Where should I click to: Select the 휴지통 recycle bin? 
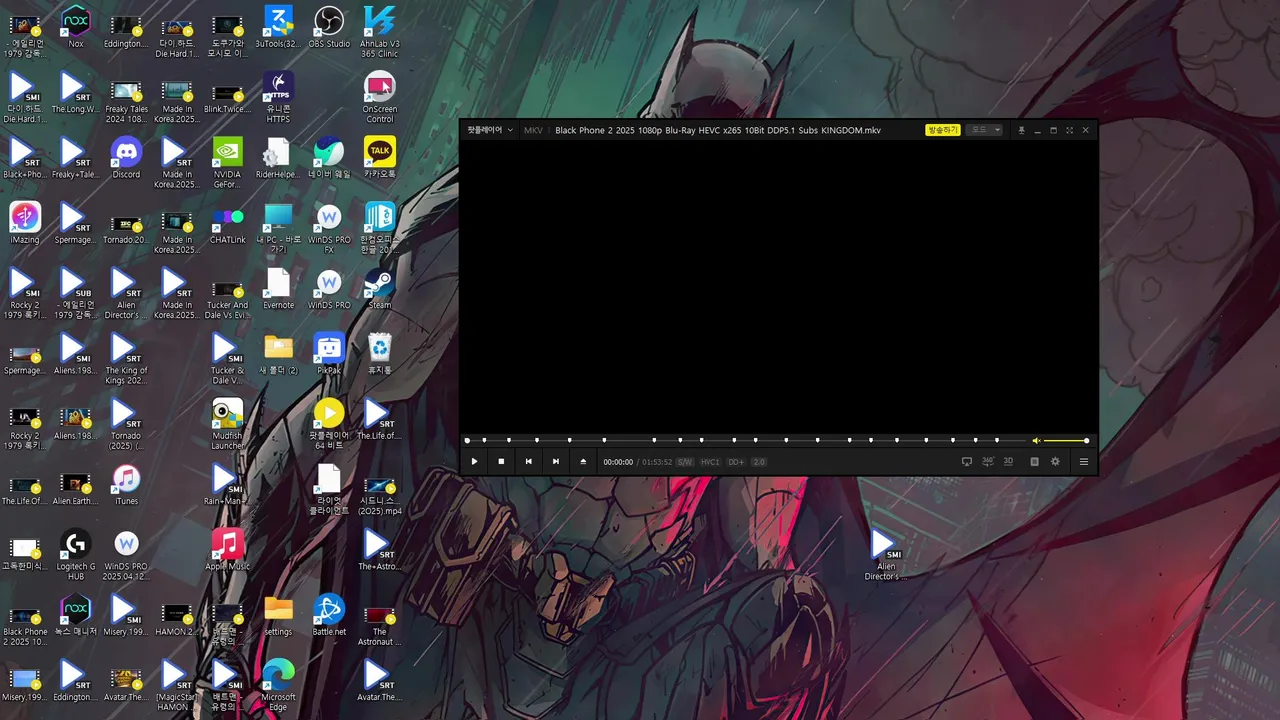click(380, 354)
